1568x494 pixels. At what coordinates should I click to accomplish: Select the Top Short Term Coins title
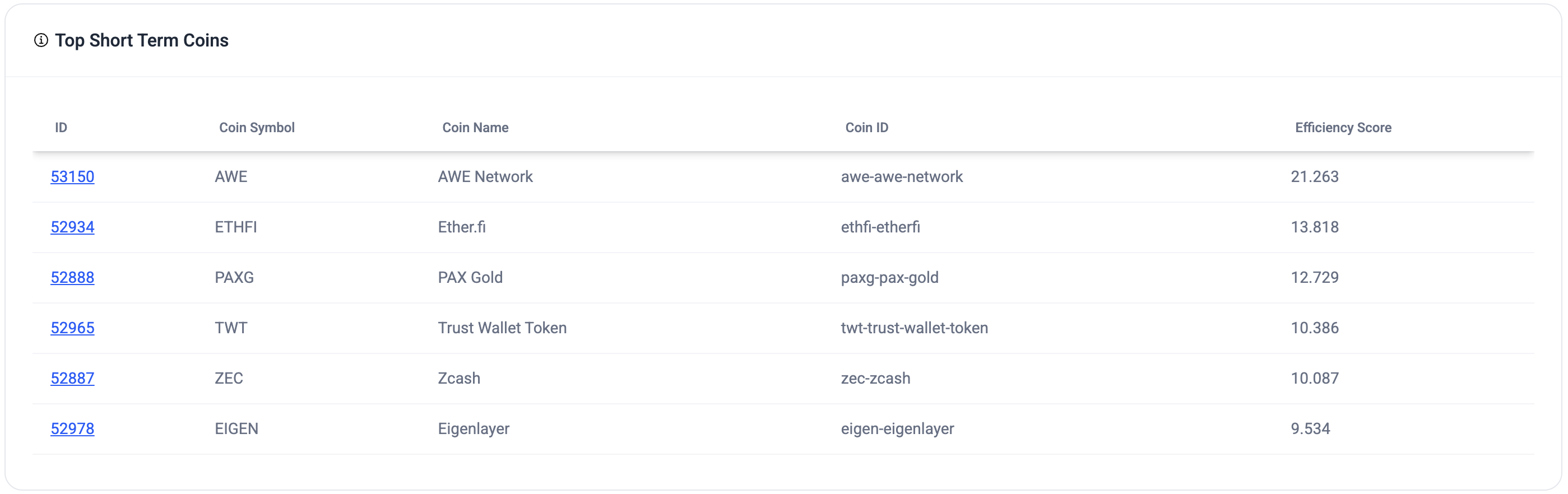point(142,40)
